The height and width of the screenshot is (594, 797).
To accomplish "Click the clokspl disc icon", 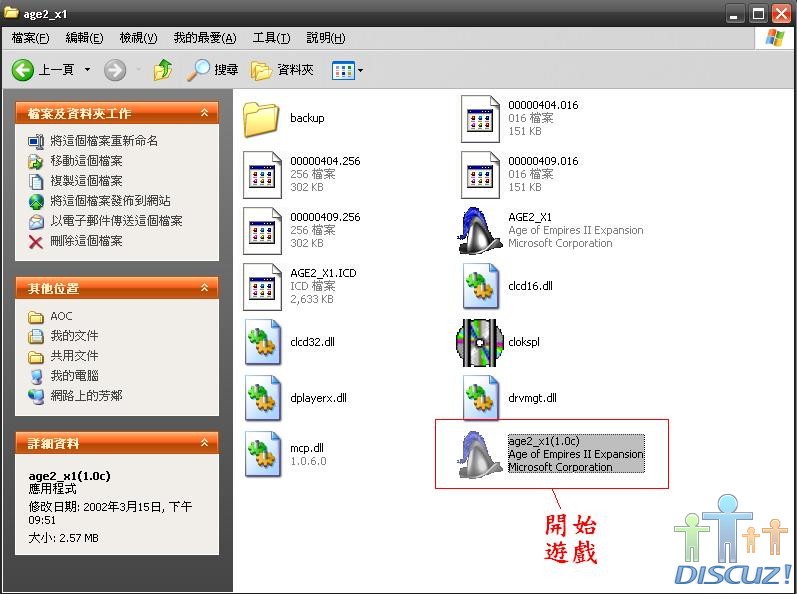I will (x=479, y=342).
